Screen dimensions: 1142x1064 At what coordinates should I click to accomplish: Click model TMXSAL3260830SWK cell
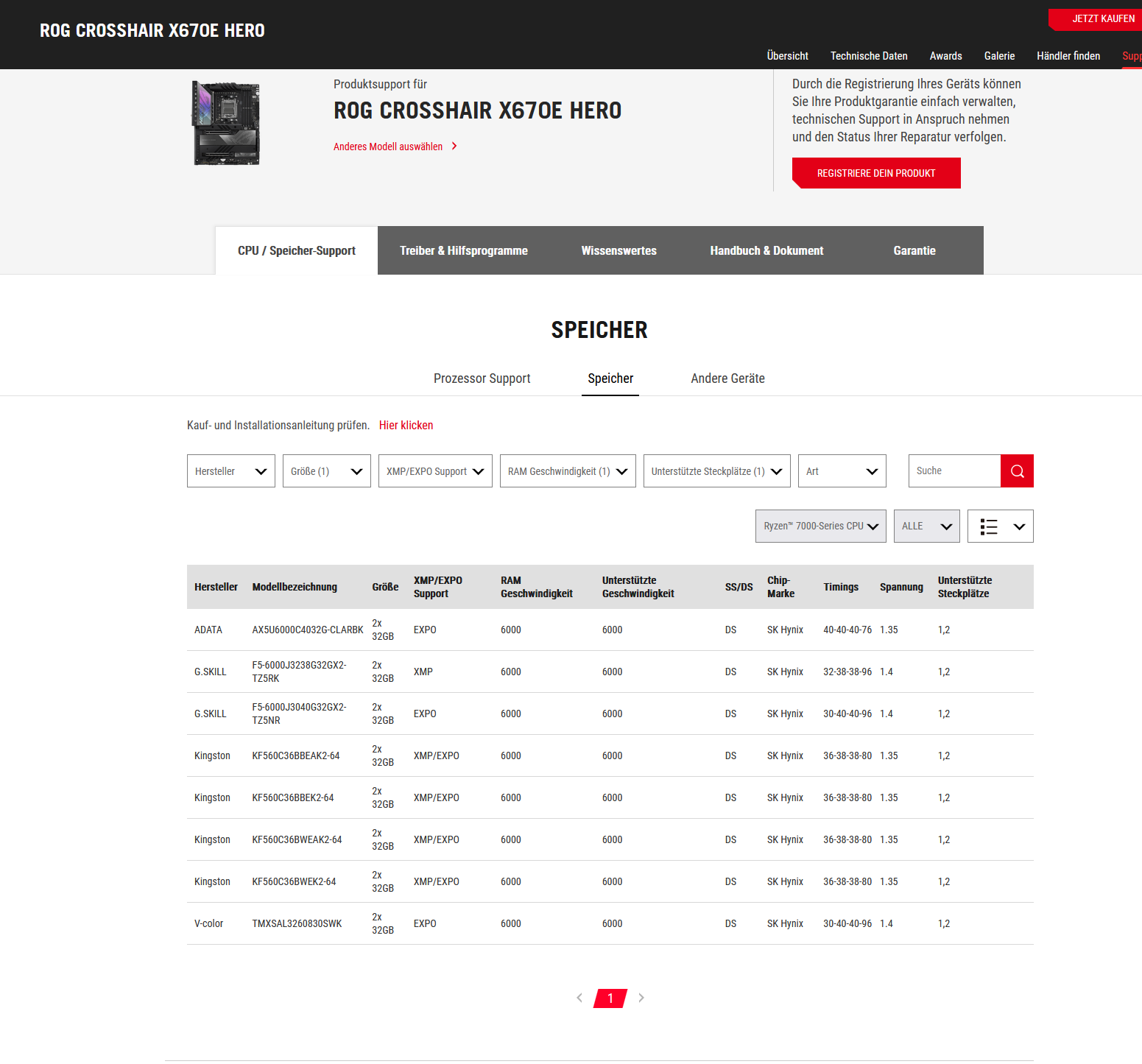click(297, 924)
